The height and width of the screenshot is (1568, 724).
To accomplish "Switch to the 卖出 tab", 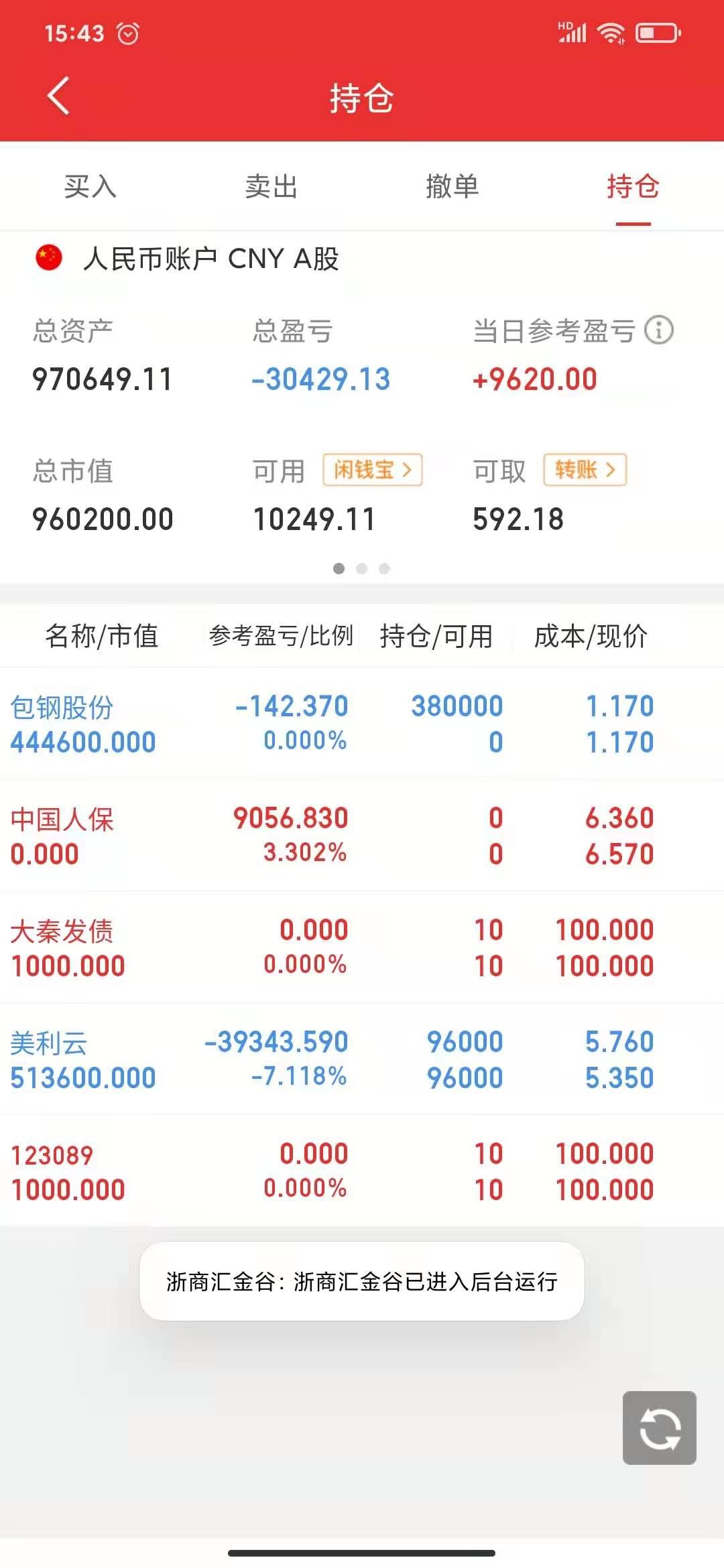I will (x=271, y=186).
